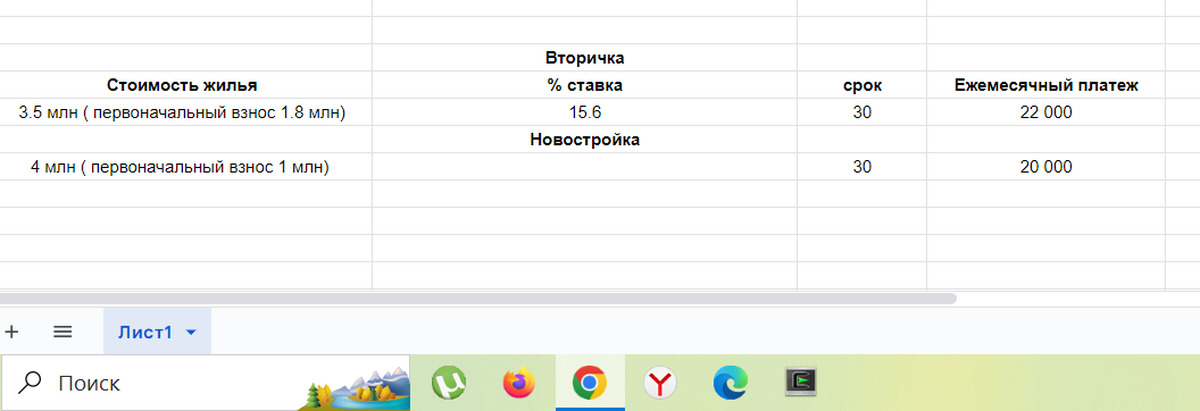
Task: Select the % ставка header cell
Action: [x=585, y=85]
